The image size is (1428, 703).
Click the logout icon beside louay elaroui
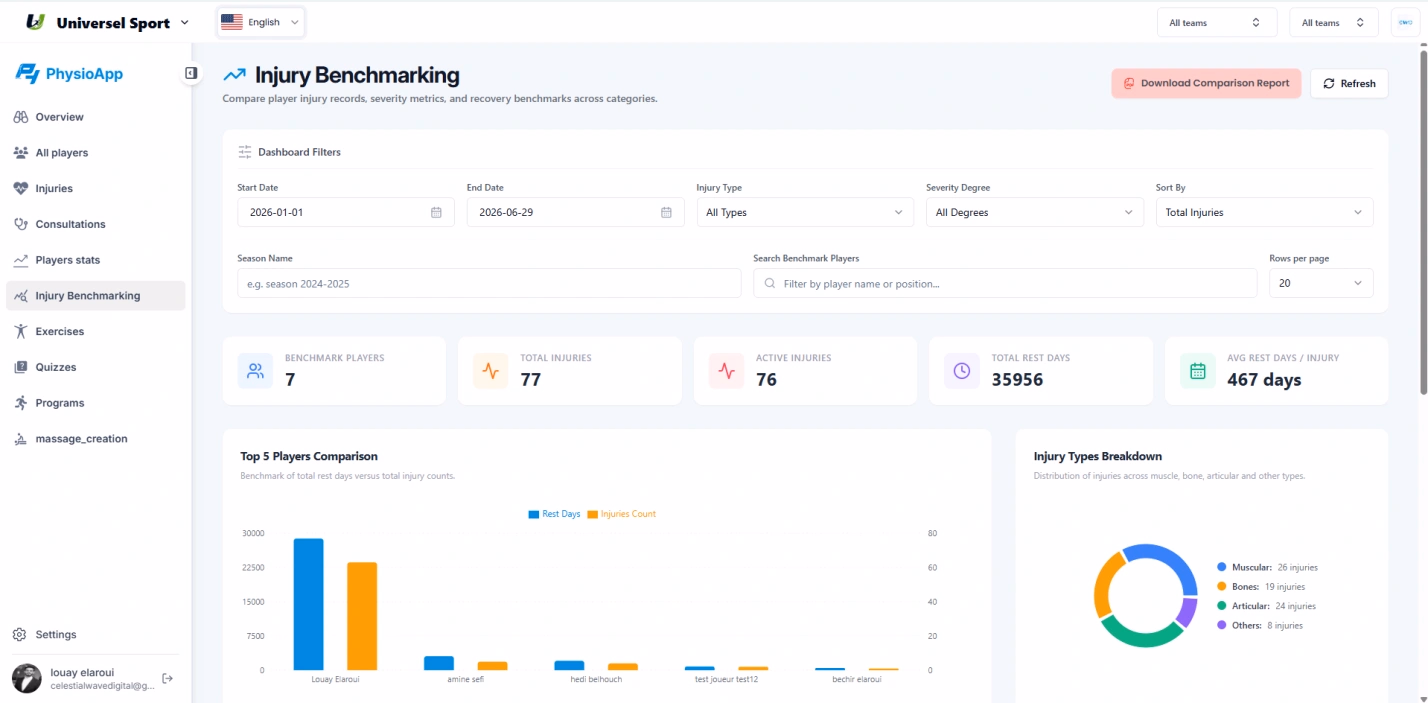click(168, 679)
